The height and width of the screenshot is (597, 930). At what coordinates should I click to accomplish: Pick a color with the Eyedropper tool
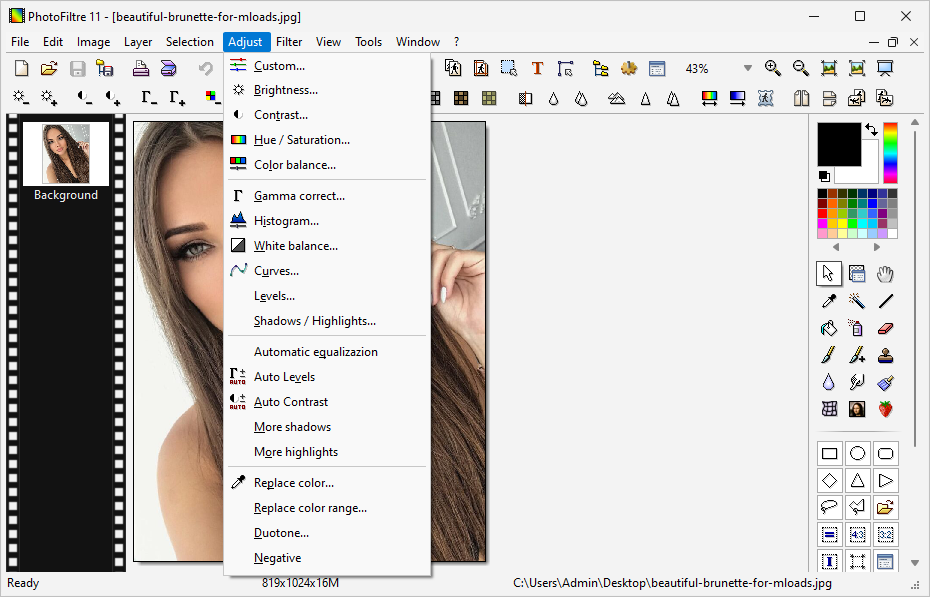(x=828, y=300)
